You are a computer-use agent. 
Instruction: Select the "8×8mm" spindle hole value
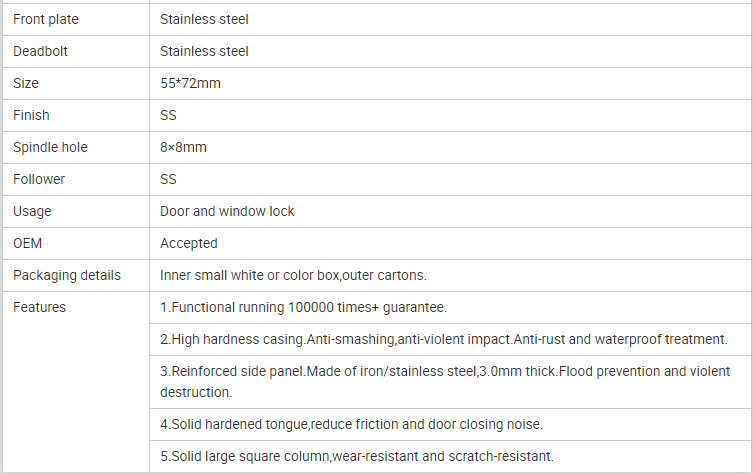[183, 147]
